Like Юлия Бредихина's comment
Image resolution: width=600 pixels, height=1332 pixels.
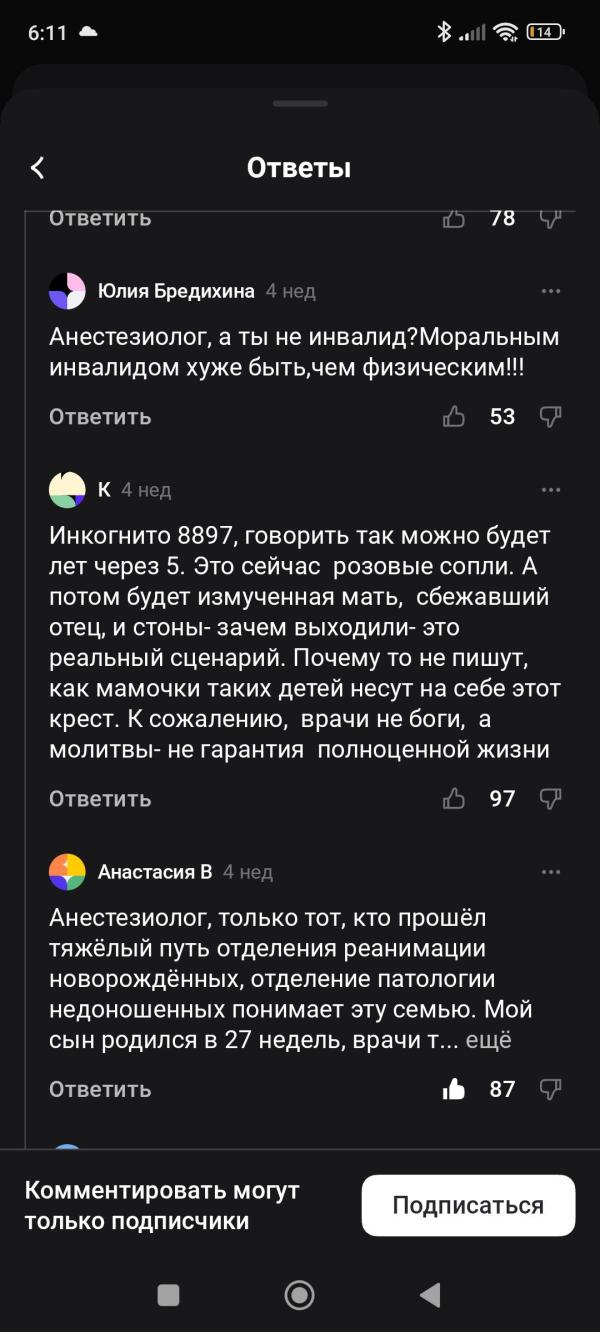pyautogui.click(x=454, y=417)
